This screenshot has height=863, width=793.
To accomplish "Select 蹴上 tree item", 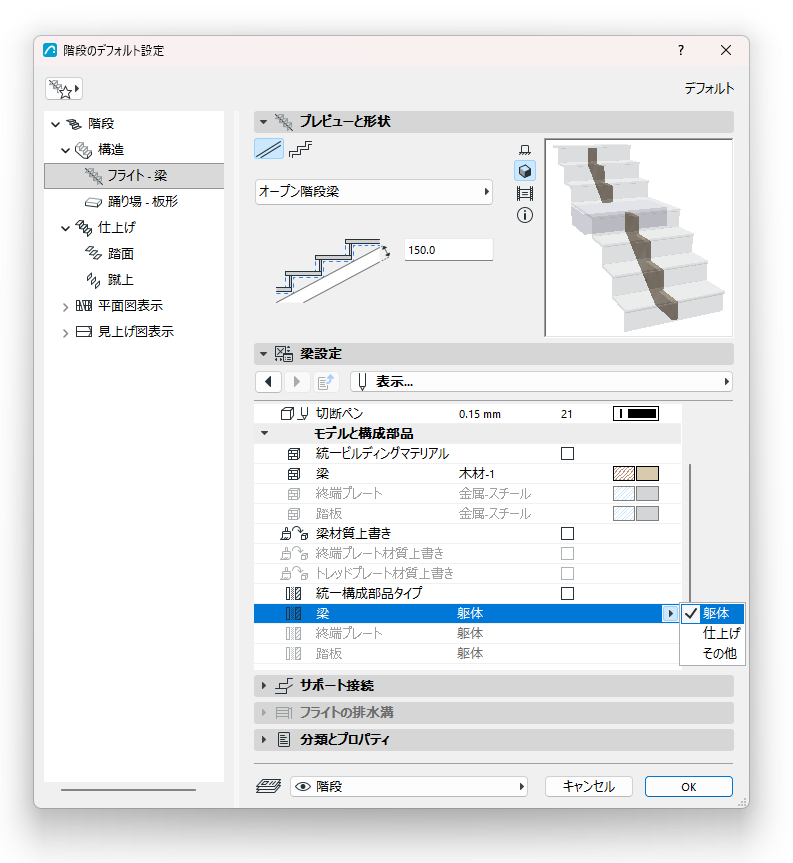I will pos(121,280).
